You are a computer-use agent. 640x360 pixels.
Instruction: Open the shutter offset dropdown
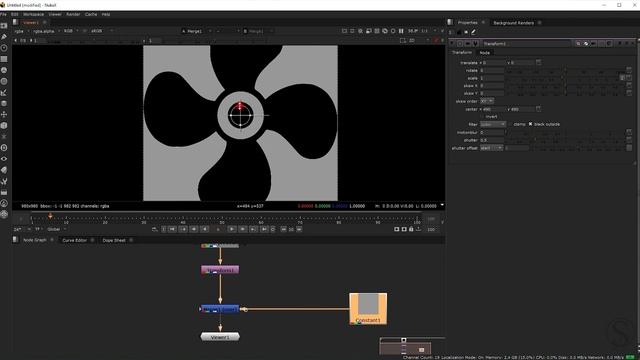(491, 148)
